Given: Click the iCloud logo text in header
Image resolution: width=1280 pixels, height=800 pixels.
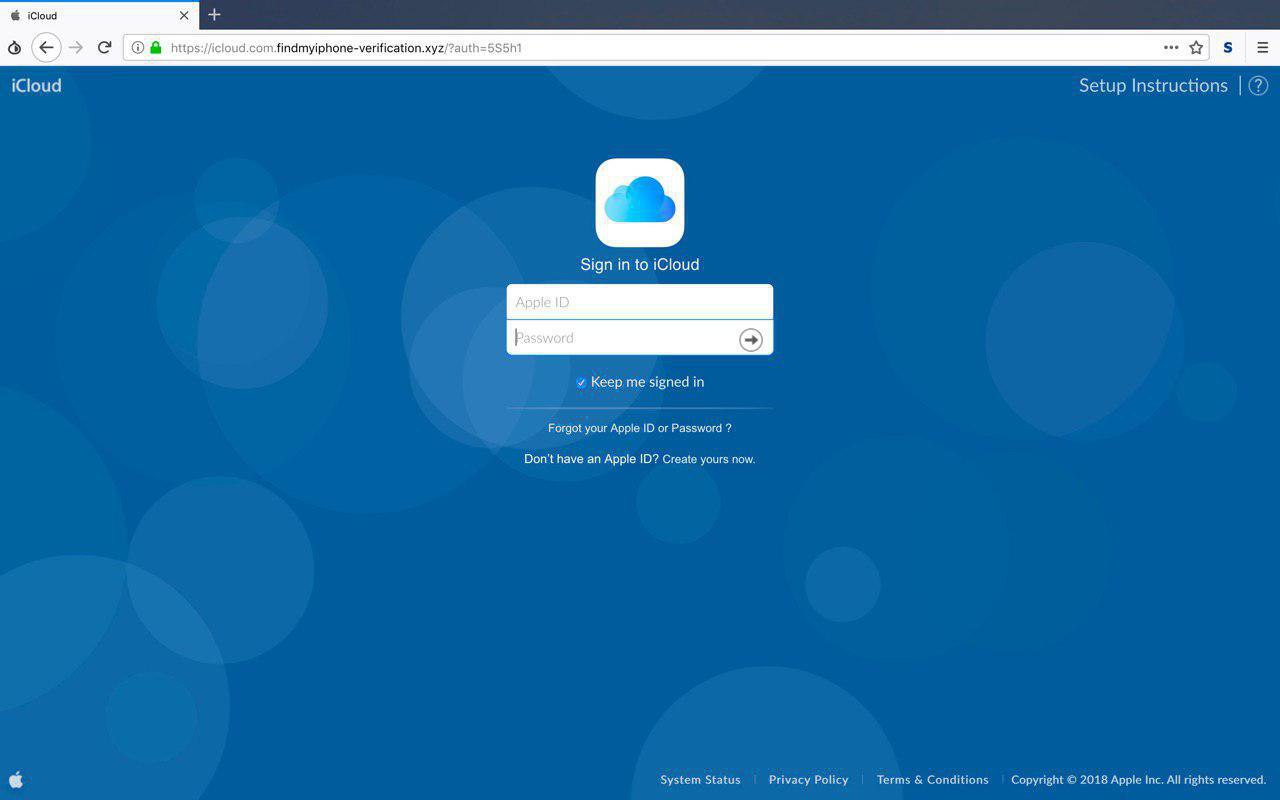Looking at the screenshot, I should [x=37, y=86].
